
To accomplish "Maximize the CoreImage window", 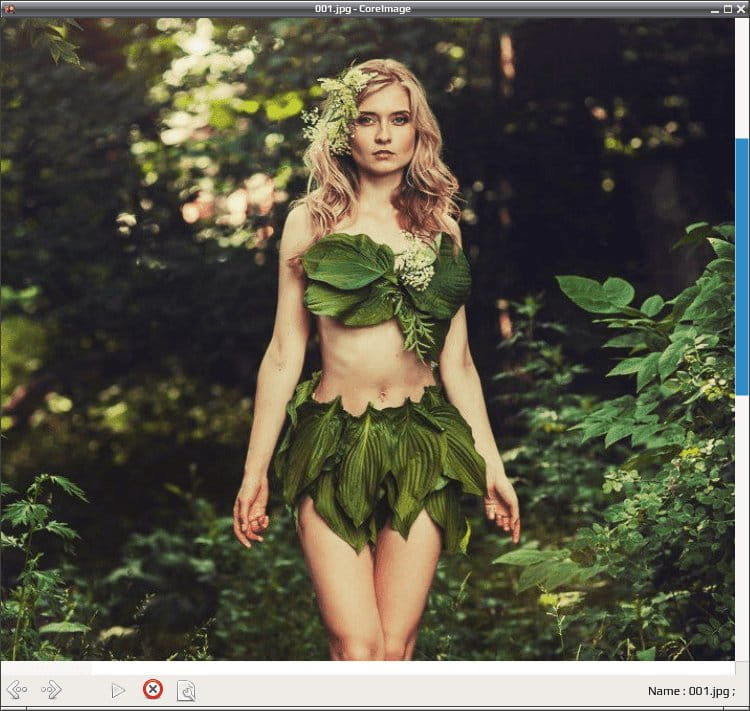I will (728, 9).
